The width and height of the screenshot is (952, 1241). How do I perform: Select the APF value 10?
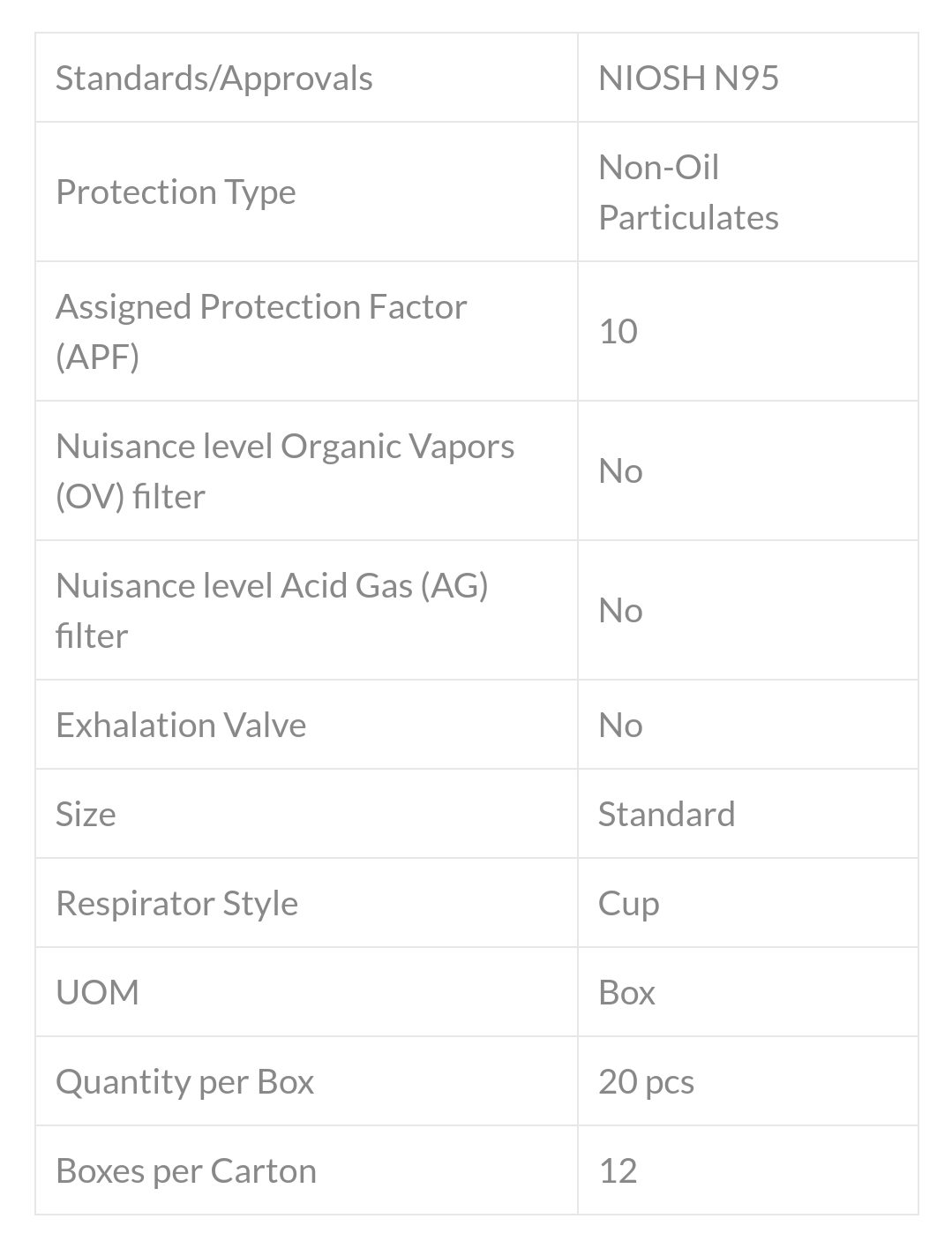[618, 331]
